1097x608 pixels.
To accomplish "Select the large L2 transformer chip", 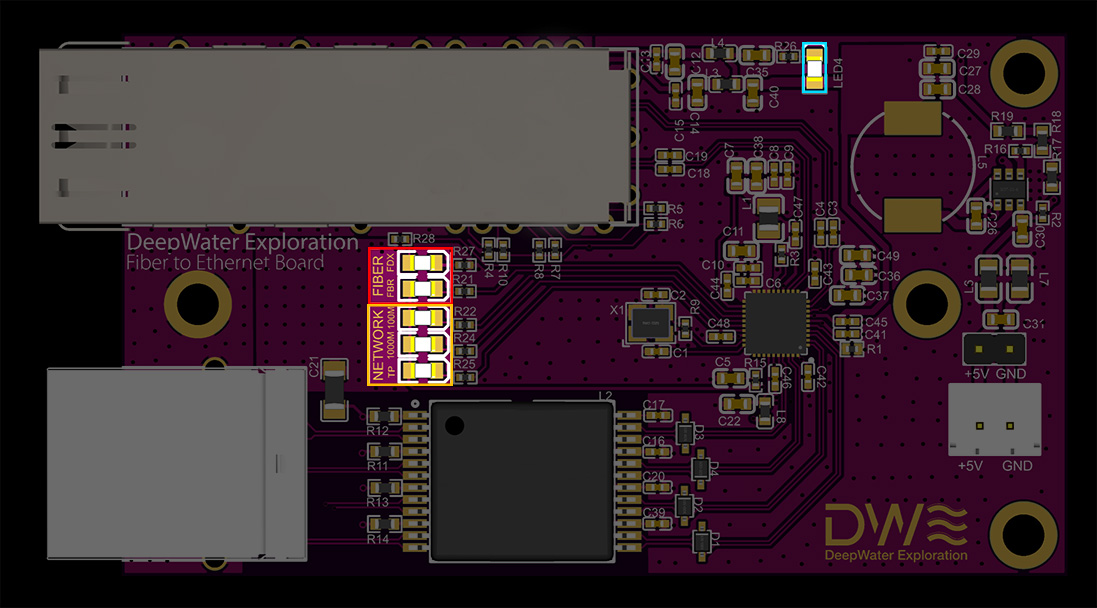I will [522, 481].
